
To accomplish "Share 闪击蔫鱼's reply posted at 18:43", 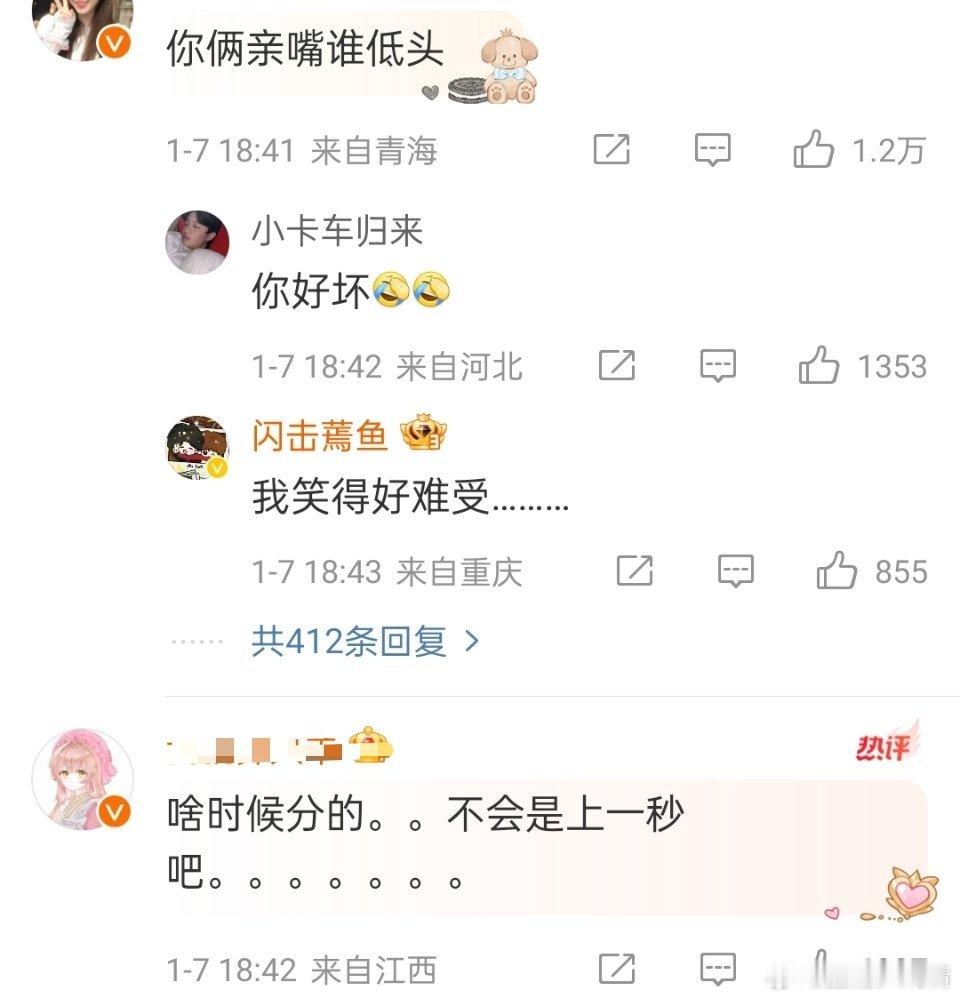I will point(634,570).
